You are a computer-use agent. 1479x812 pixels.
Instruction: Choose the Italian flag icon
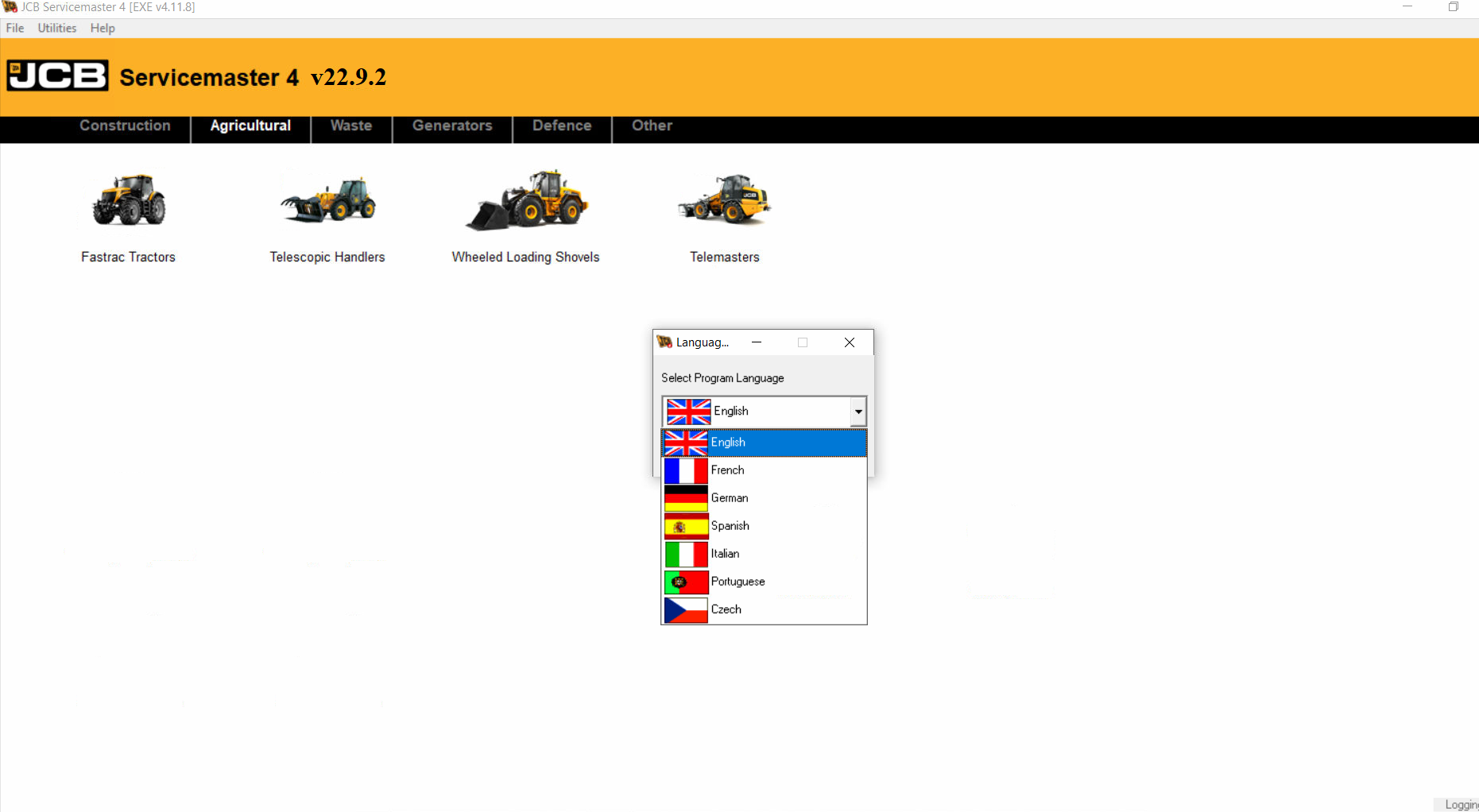coord(686,554)
